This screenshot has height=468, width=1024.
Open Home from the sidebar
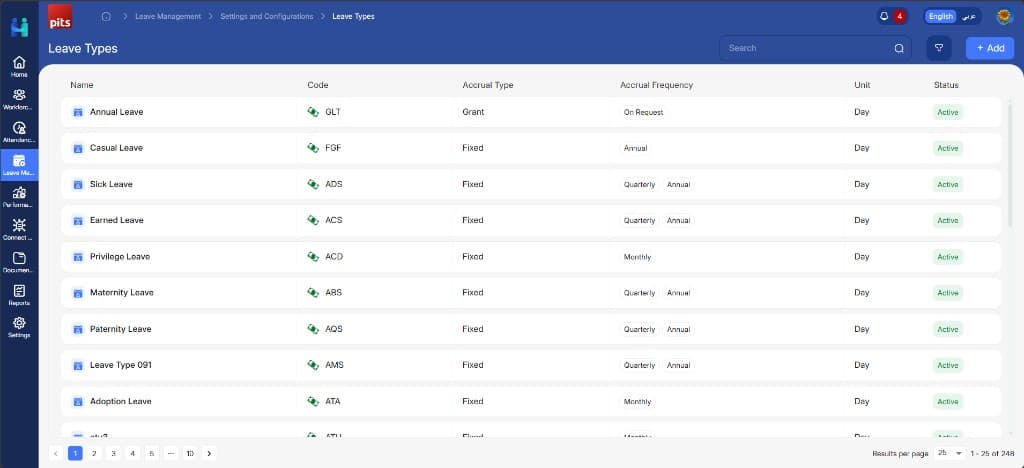tap(19, 67)
